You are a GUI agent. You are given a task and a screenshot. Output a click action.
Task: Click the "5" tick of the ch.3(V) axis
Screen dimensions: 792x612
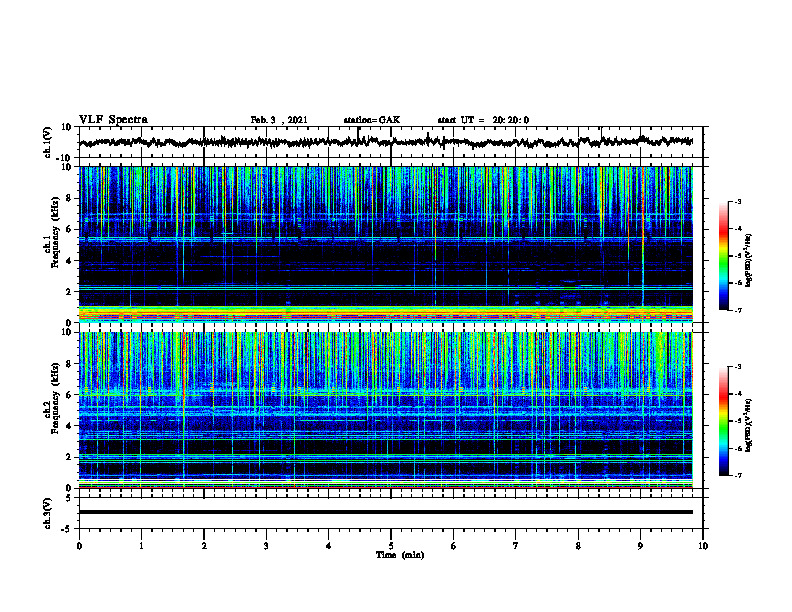coord(70,498)
